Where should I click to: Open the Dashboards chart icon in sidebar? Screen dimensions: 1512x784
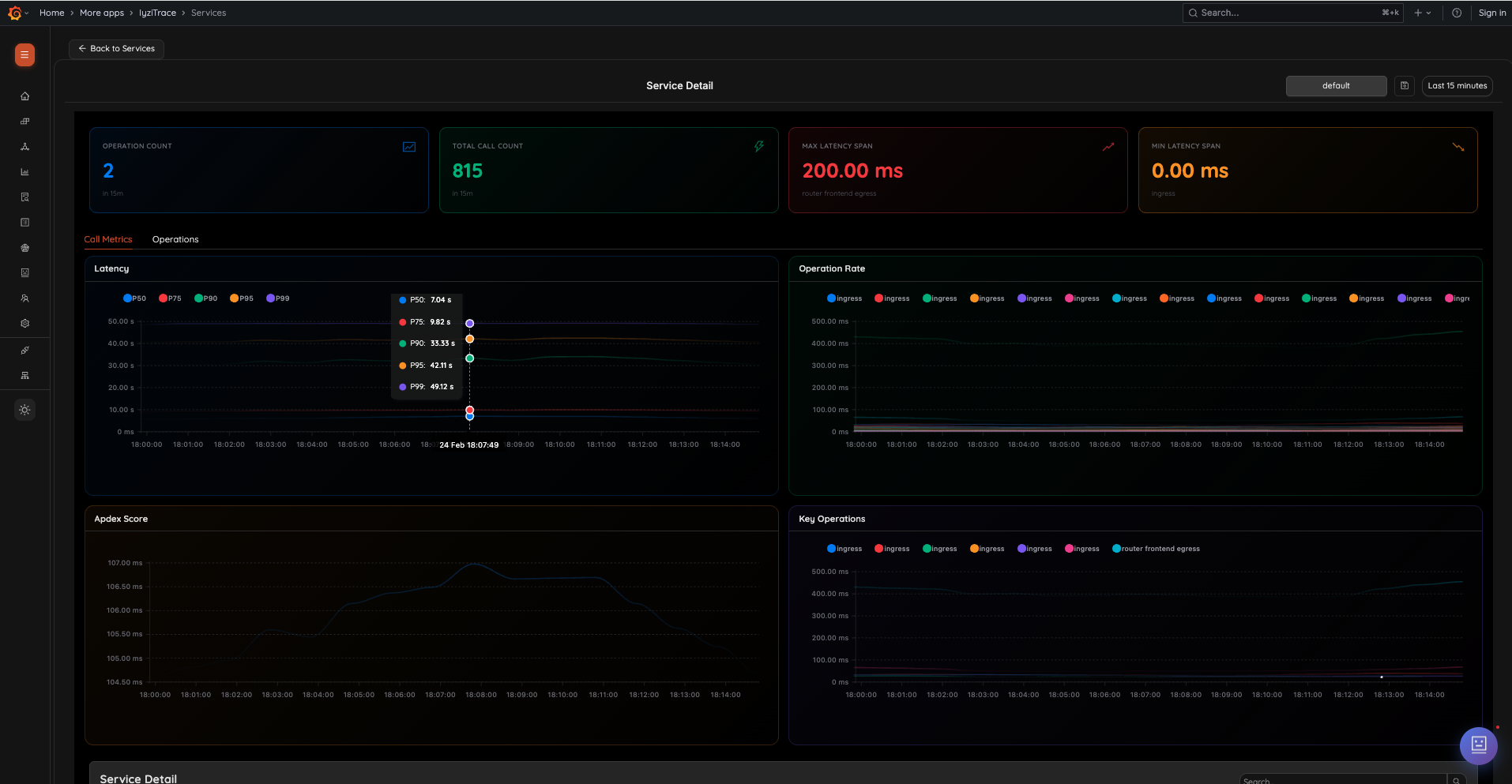24,171
